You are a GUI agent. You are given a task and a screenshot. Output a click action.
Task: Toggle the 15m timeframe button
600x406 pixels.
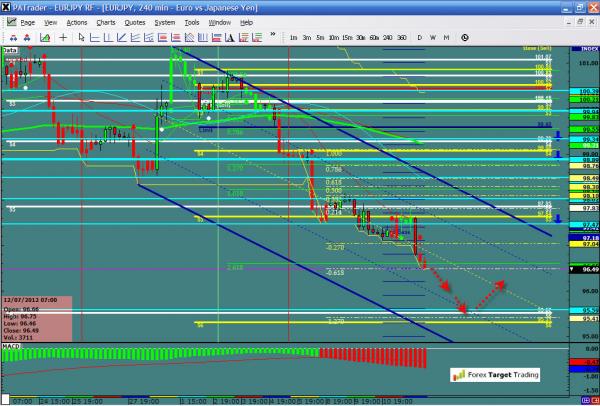click(x=346, y=38)
